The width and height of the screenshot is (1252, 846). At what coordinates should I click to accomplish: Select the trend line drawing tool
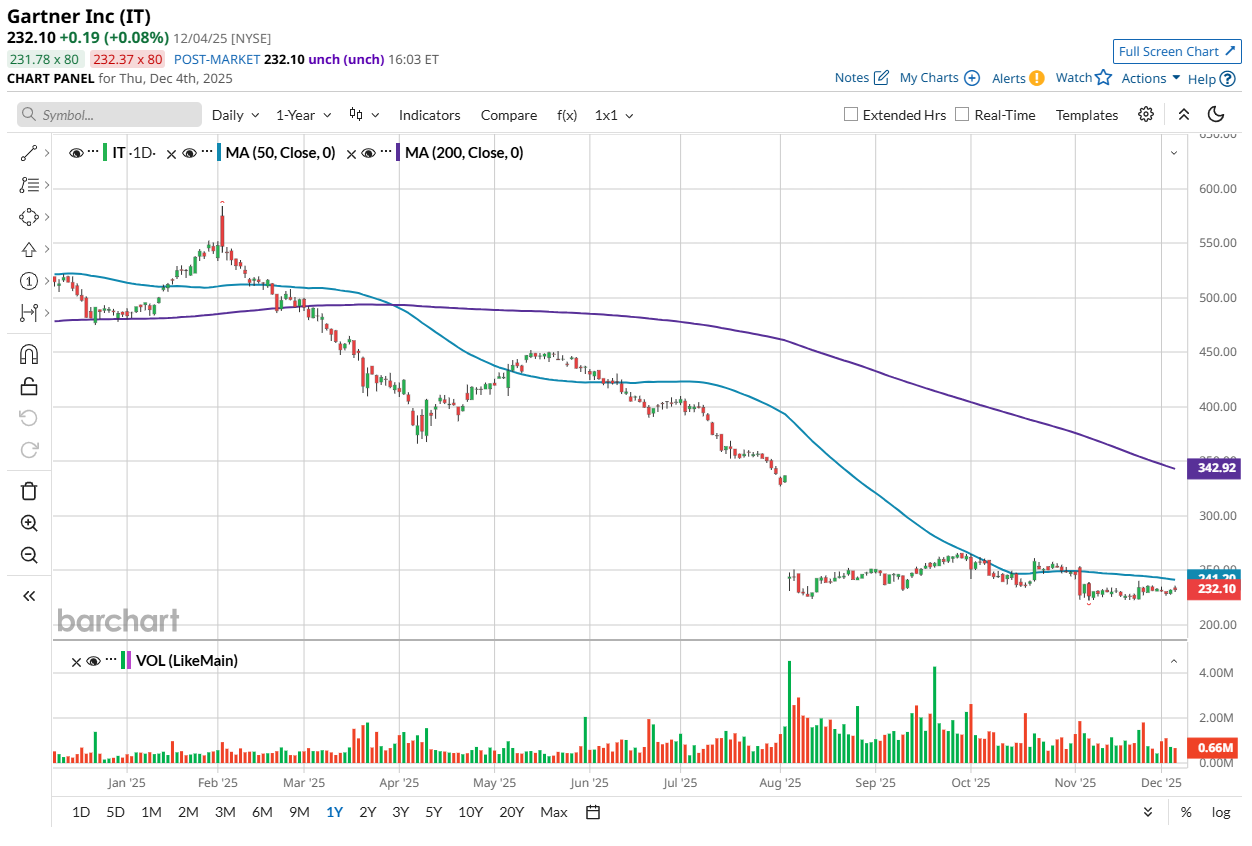[x=28, y=153]
